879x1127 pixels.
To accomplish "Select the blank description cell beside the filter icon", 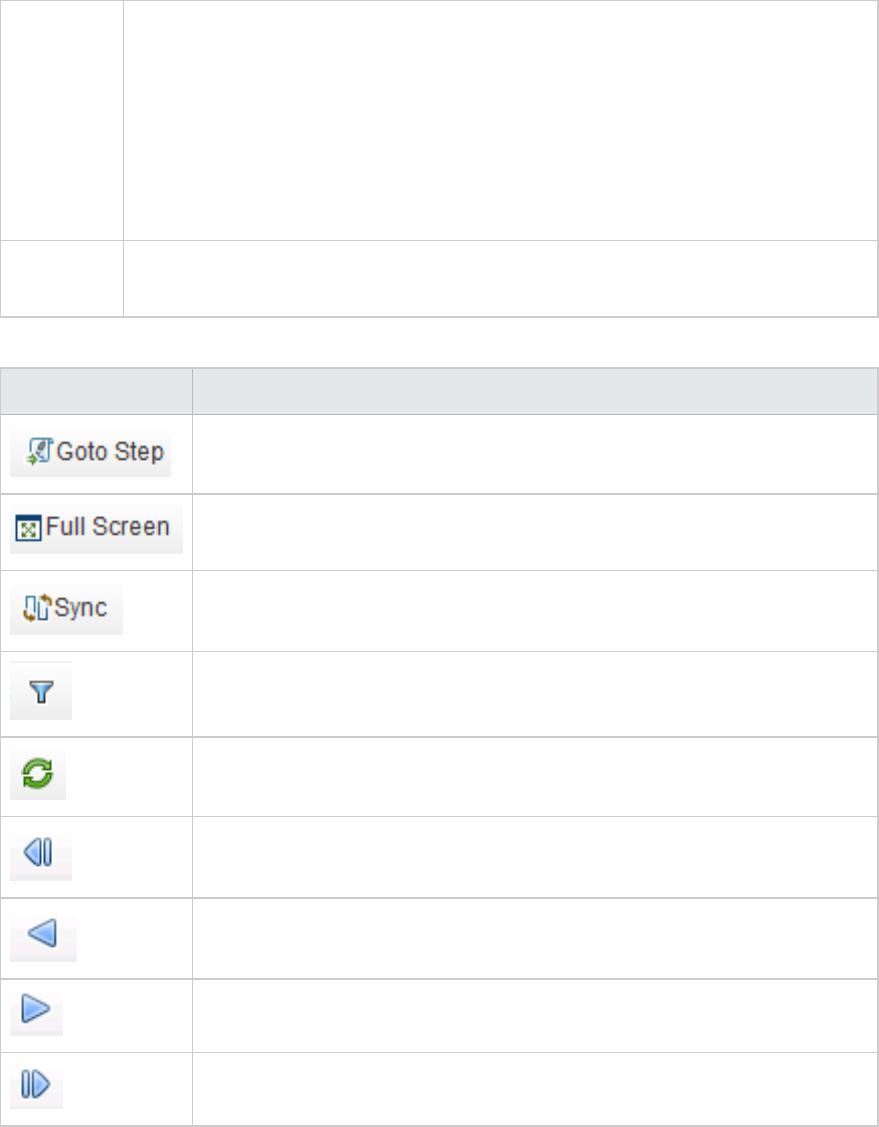I will pos(535,694).
